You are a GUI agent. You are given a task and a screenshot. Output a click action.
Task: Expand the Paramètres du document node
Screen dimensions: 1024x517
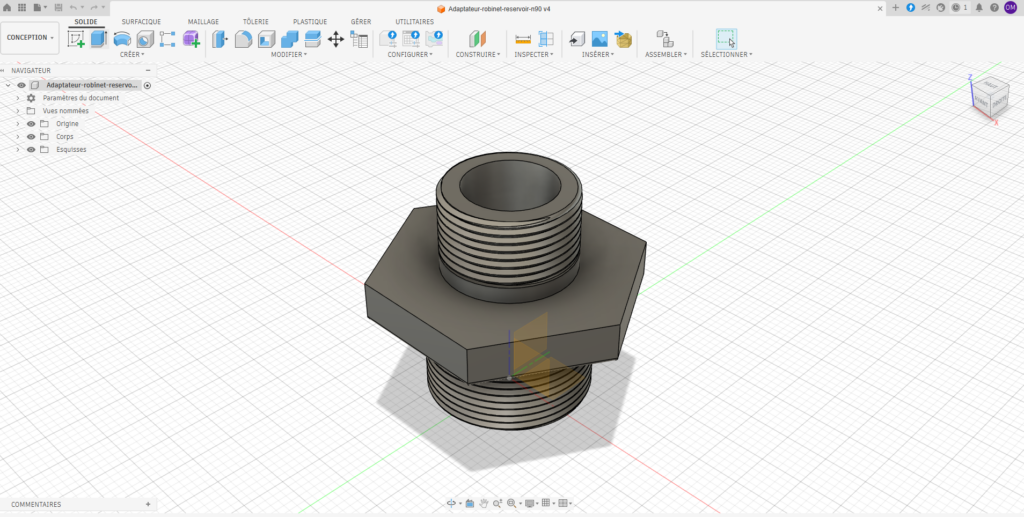coord(18,98)
